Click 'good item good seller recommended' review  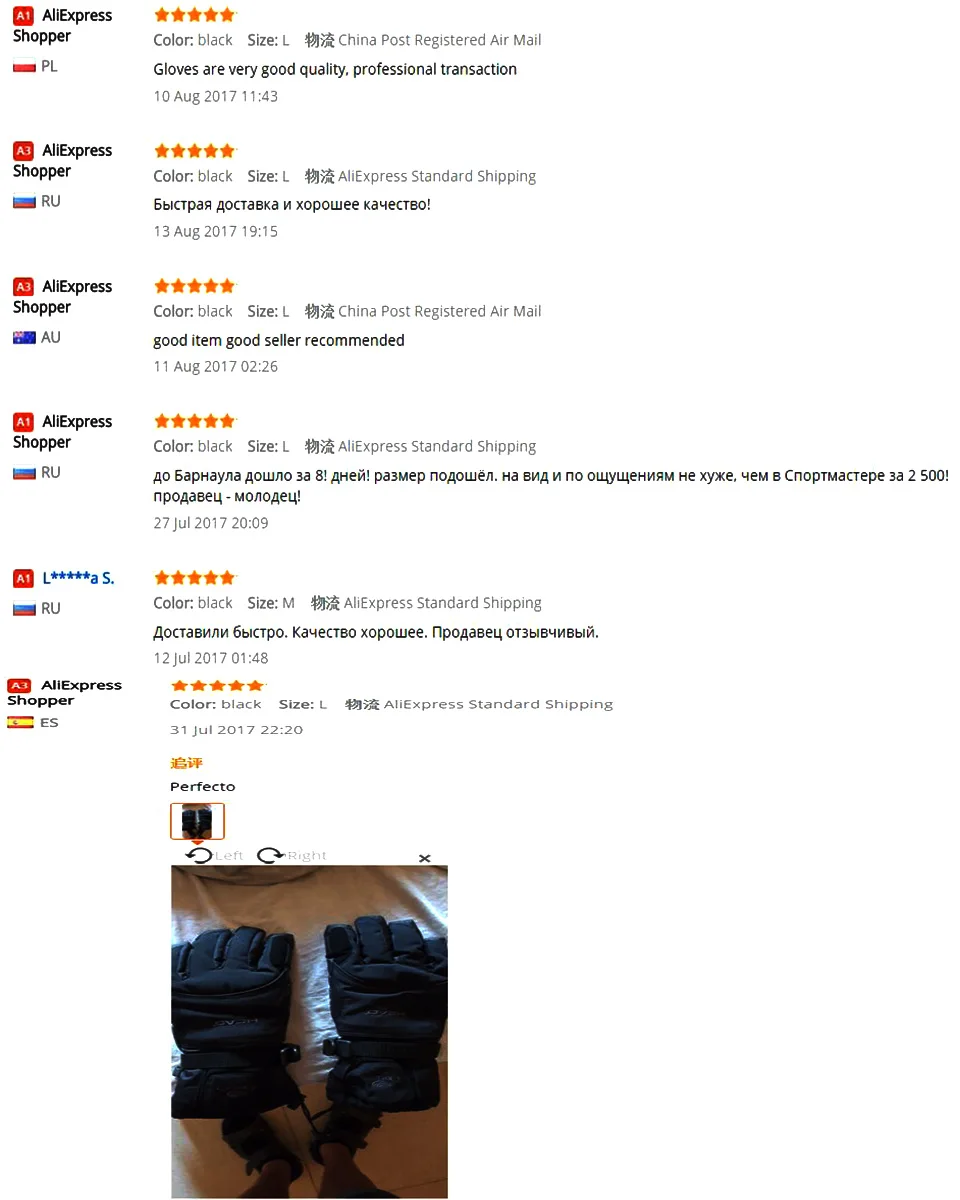point(279,340)
